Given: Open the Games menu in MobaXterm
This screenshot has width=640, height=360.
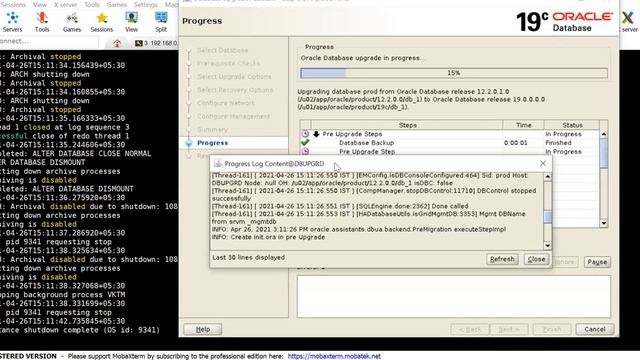Looking at the screenshot, I should 117,4.
